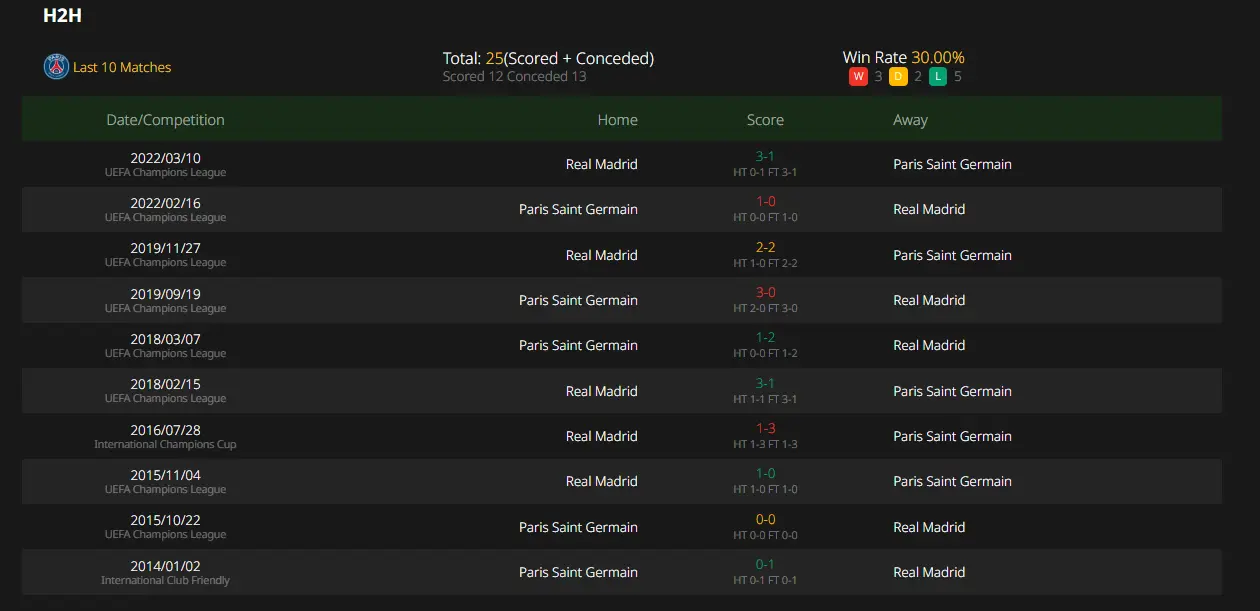This screenshot has width=1260, height=611.
Task: Select home team Real Madrid on 2022/03/10
Action: 601,164
